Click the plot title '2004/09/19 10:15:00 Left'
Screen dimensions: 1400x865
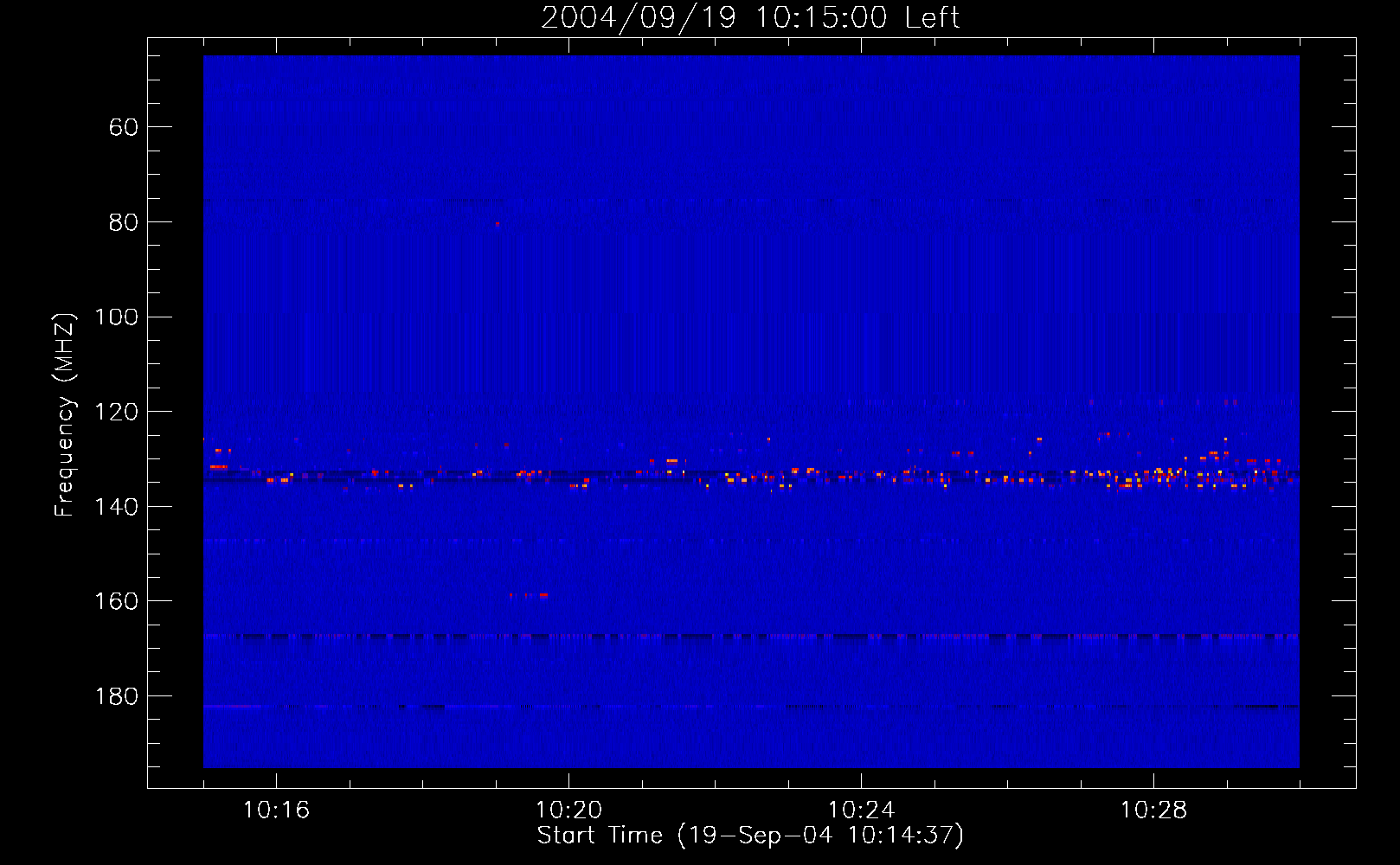pyautogui.click(x=750, y=17)
